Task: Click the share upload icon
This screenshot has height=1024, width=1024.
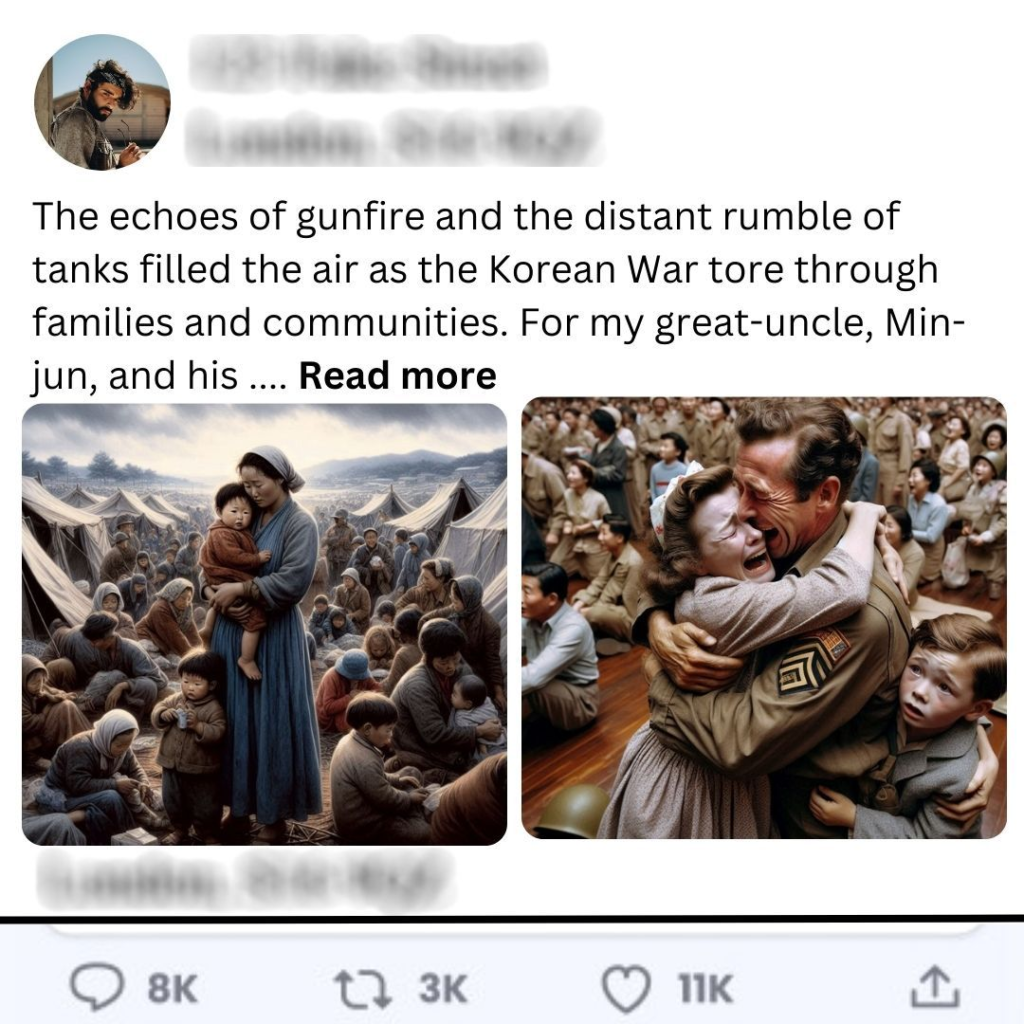Action: coord(934,989)
